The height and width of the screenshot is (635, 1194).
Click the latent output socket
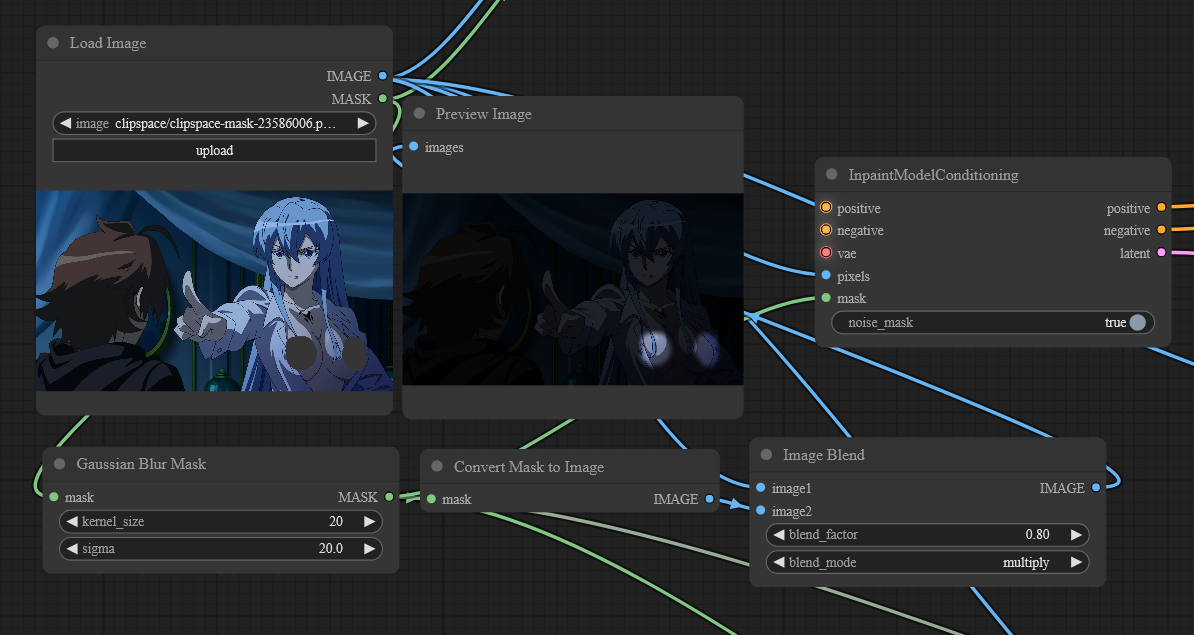(x=1161, y=252)
